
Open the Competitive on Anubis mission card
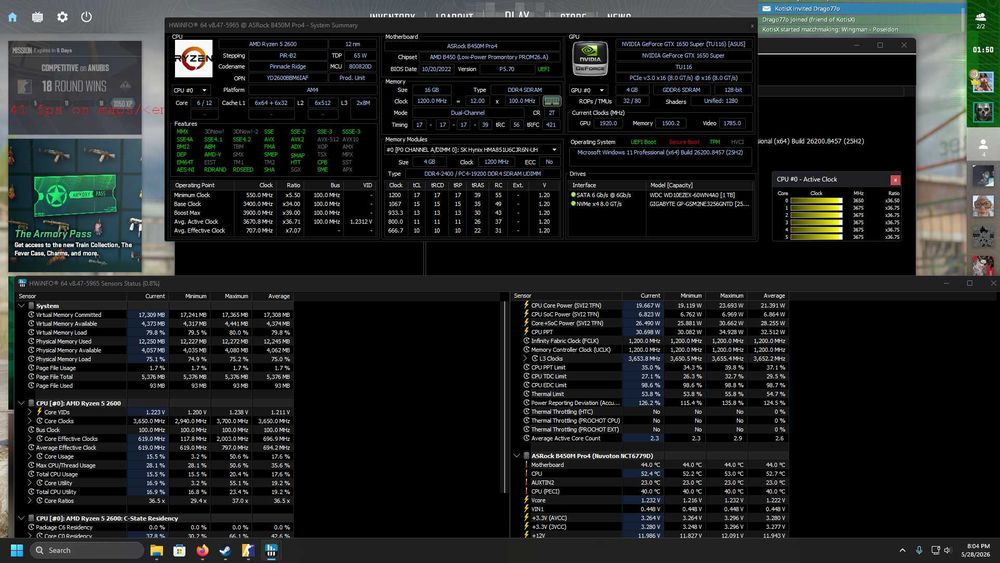click(x=75, y=88)
